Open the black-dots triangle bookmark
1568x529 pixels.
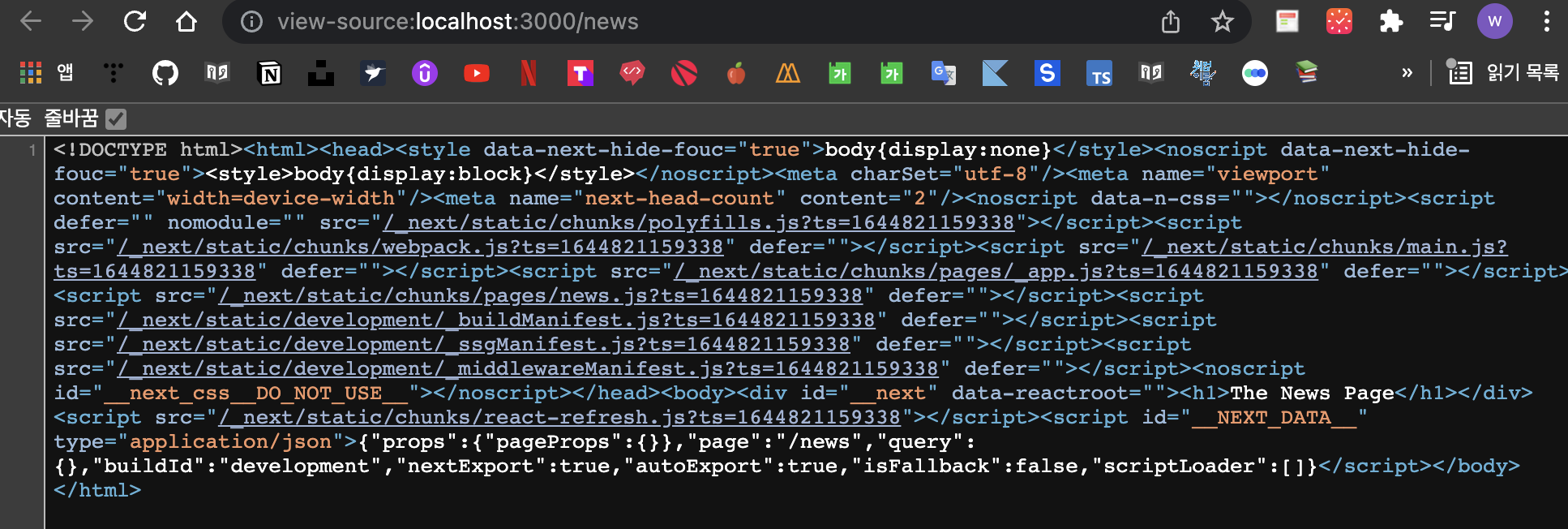pyautogui.click(x=114, y=74)
